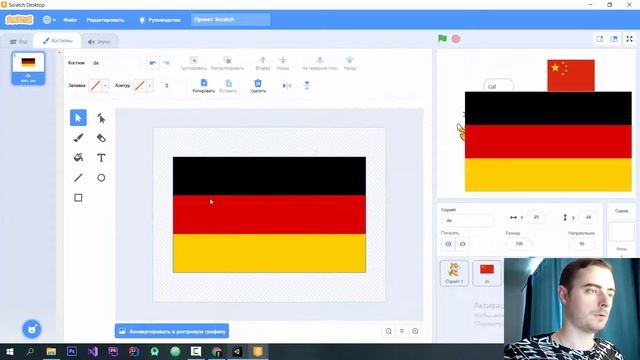Click the Group icon
This screenshot has width=640, height=360.
click(193, 60)
